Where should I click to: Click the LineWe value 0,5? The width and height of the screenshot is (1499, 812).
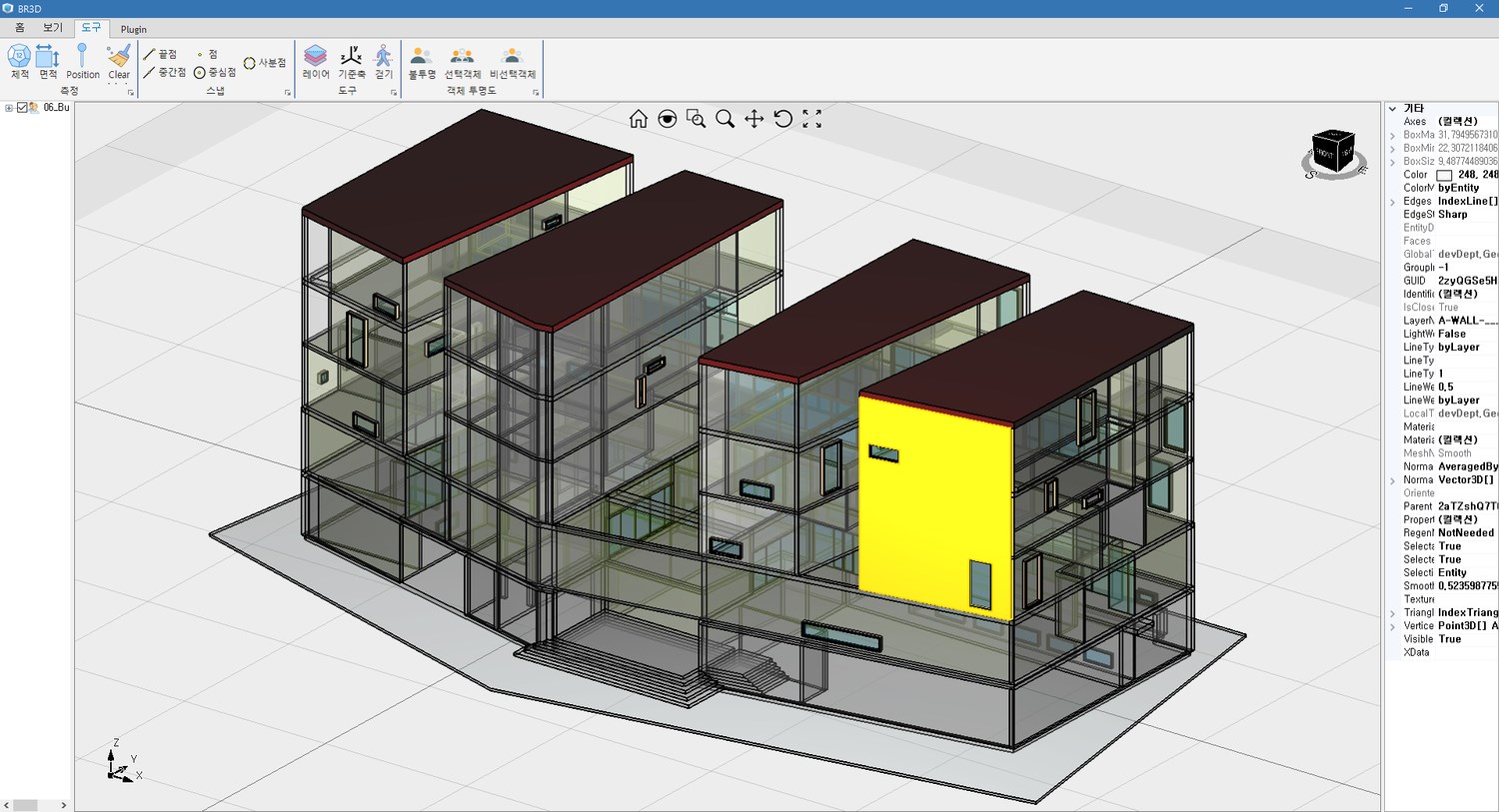click(1446, 388)
